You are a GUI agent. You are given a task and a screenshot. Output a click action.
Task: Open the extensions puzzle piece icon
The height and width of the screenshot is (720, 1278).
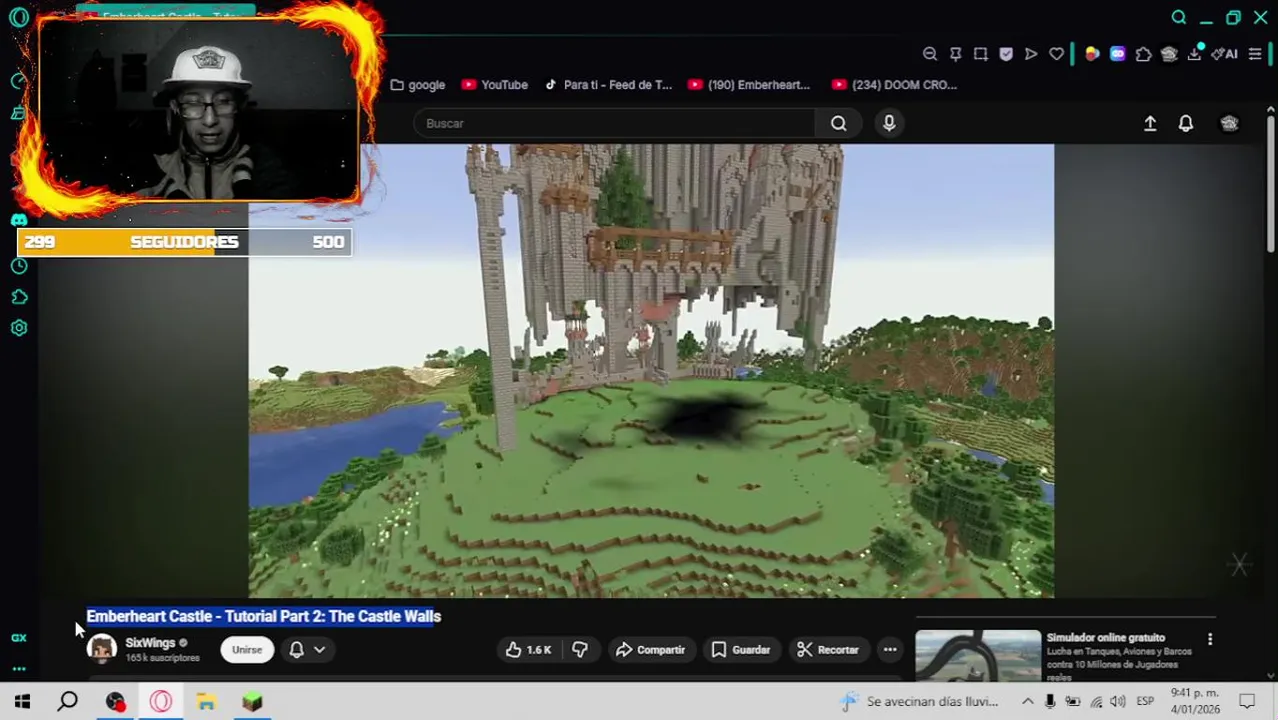(x=1143, y=54)
